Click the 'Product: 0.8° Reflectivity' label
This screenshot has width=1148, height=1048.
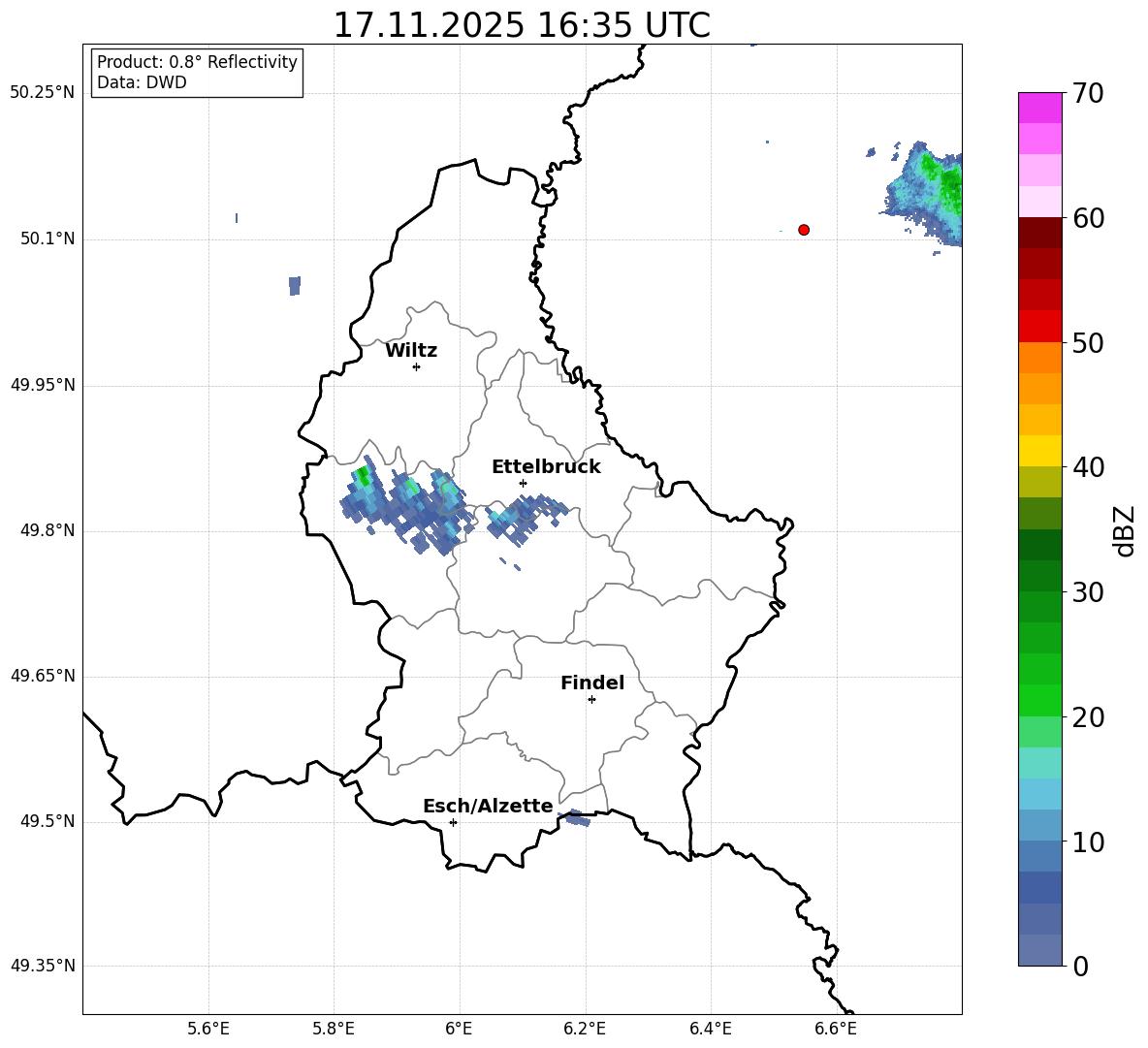tap(197, 62)
